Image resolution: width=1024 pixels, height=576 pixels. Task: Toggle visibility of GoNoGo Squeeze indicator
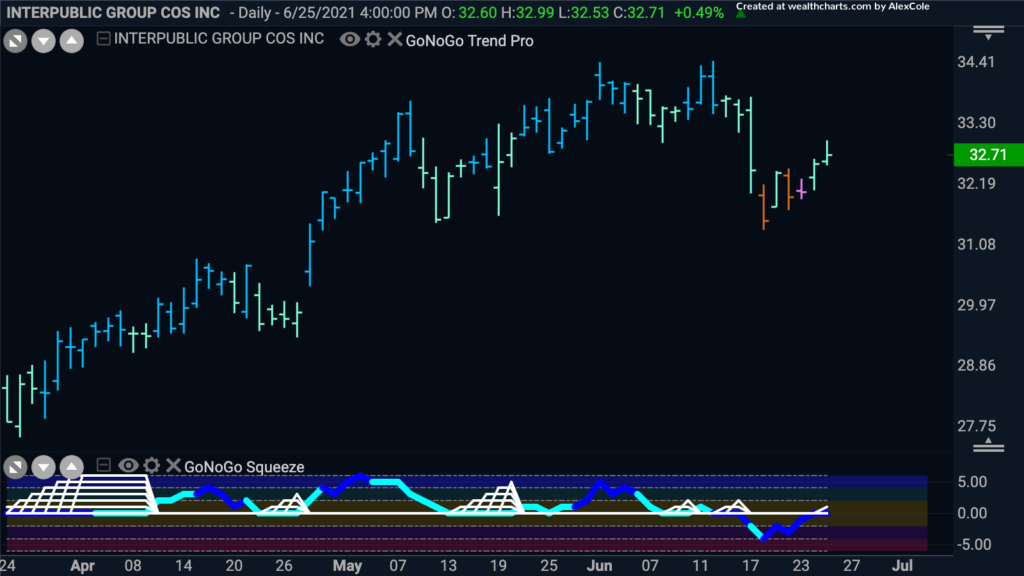(x=128, y=466)
